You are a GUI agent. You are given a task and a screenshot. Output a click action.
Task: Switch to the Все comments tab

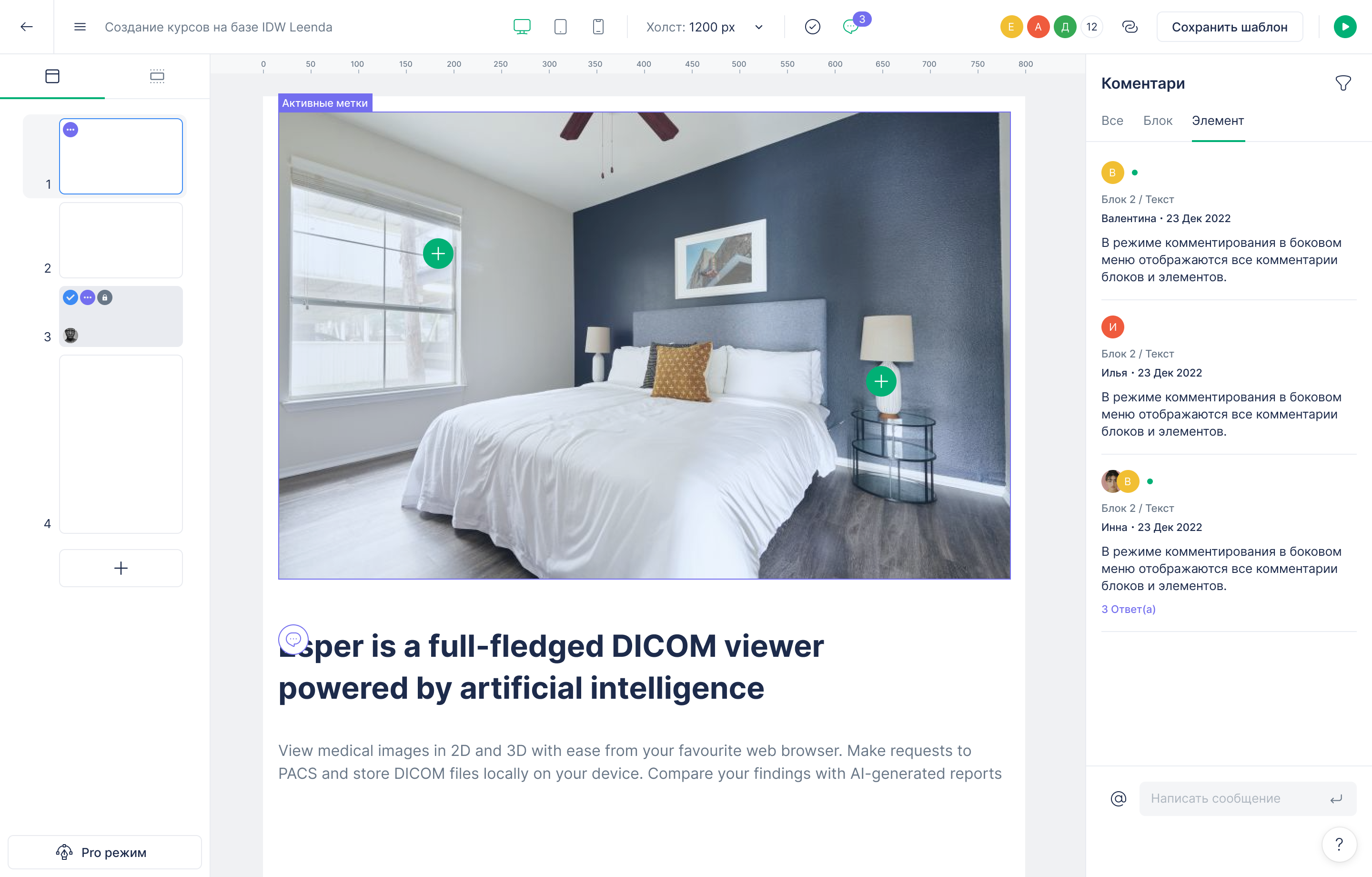point(1111,121)
